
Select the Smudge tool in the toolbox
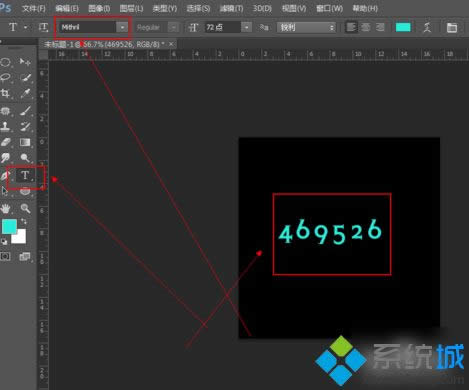6,158
